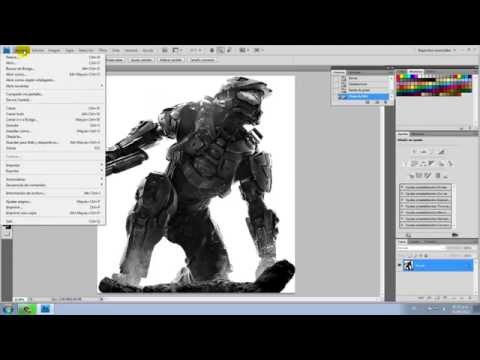Switch to Acciones tab in History panel
The height and width of the screenshot is (360, 480).
(354, 72)
